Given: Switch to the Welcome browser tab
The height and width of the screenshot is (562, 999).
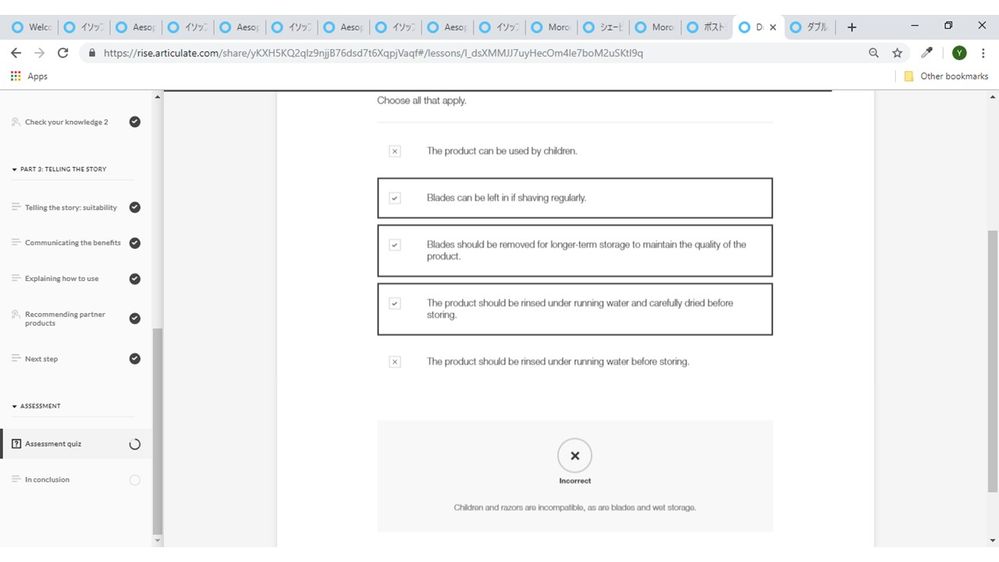Looking at the screenshot, I should (x=32, y=27).
